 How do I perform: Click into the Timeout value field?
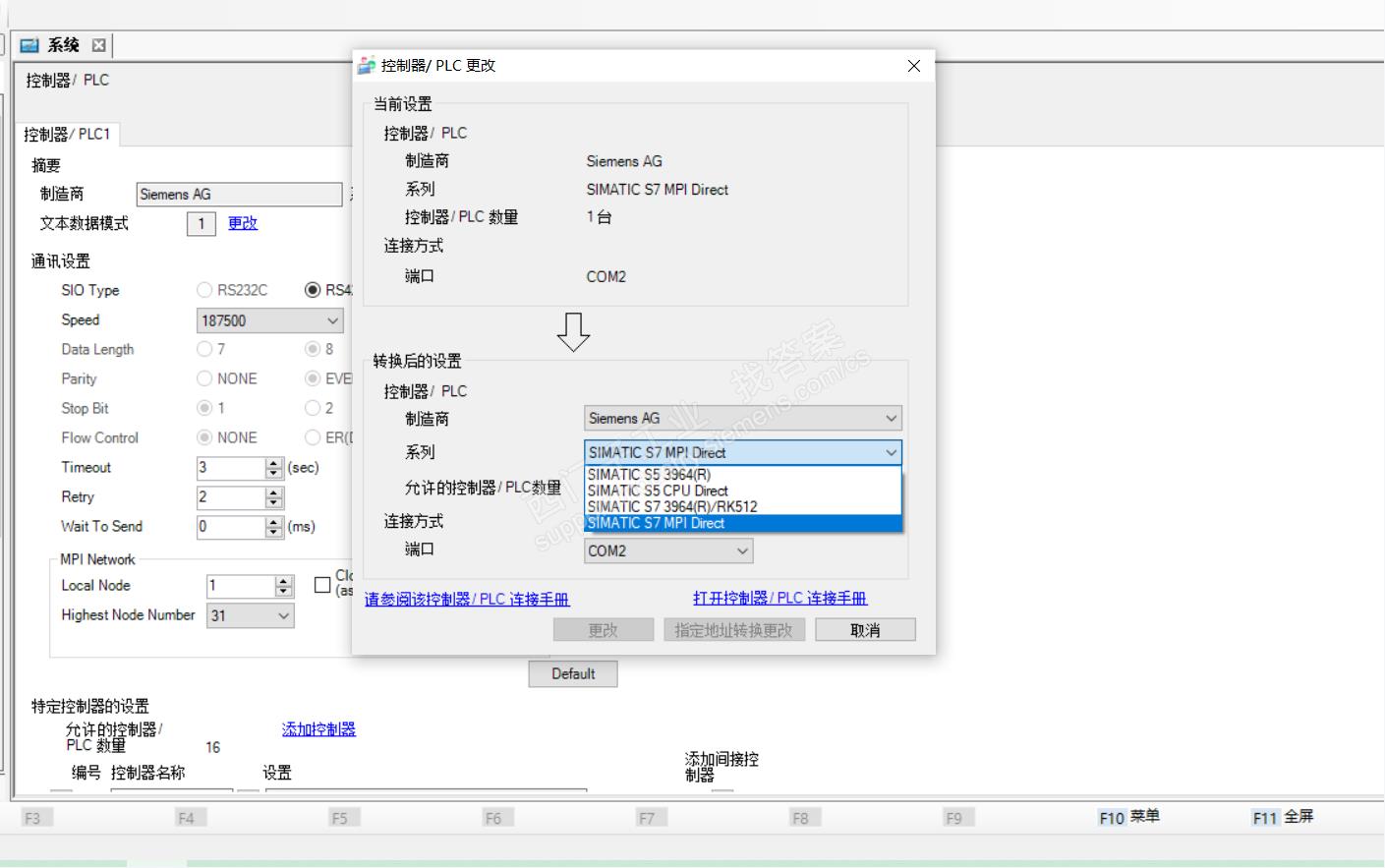pos(231,468)
